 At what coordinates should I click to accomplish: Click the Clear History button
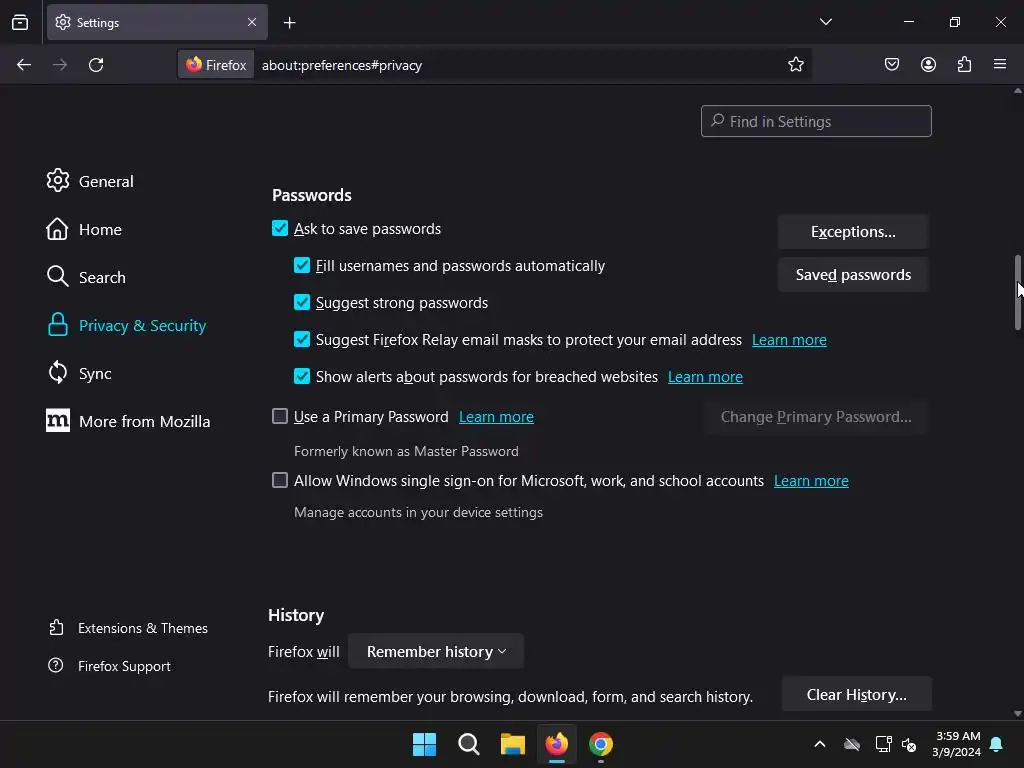tap(856, 694)
